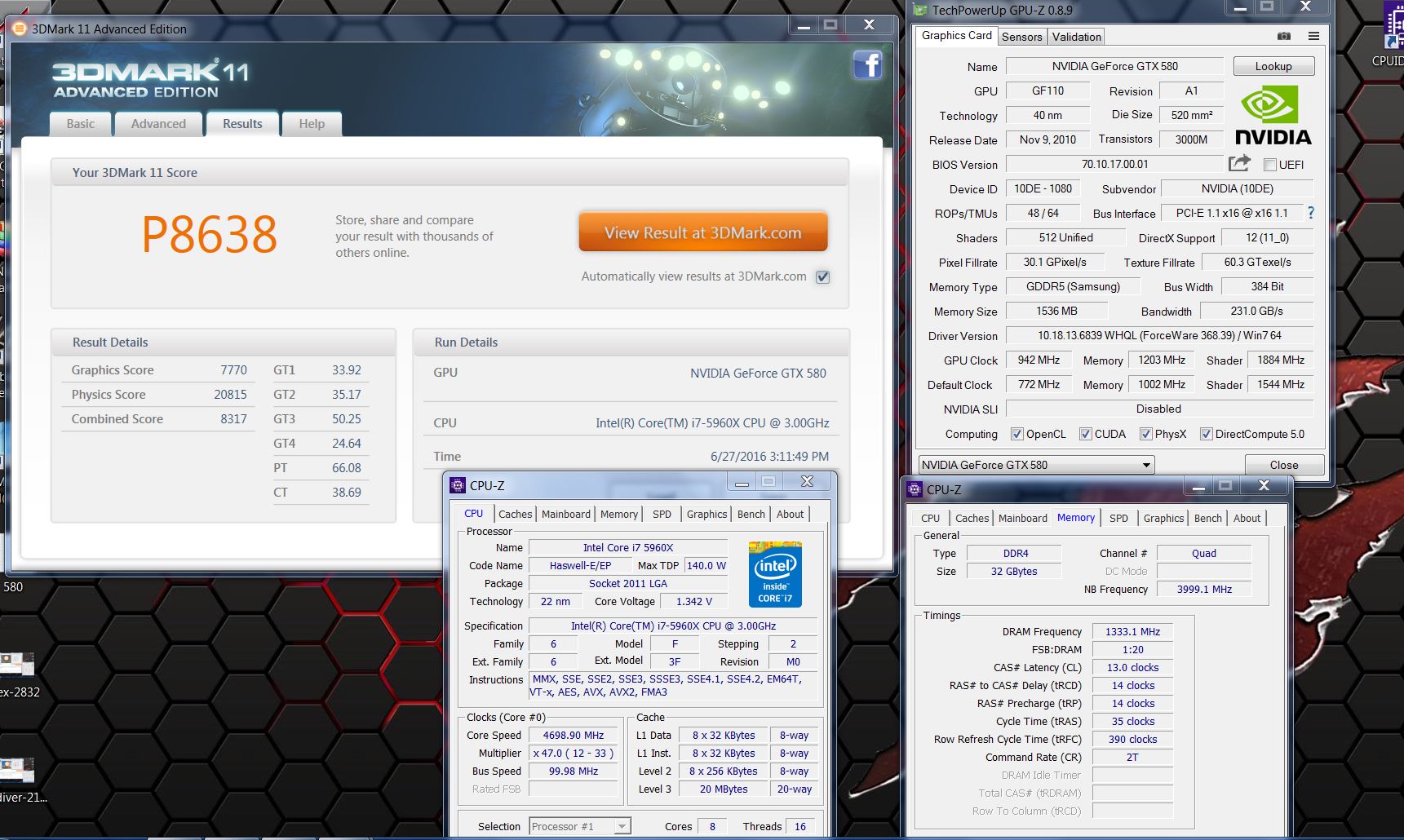Select Results tab in 3DMark
The image size is (1404, 840).
(242, 124)
